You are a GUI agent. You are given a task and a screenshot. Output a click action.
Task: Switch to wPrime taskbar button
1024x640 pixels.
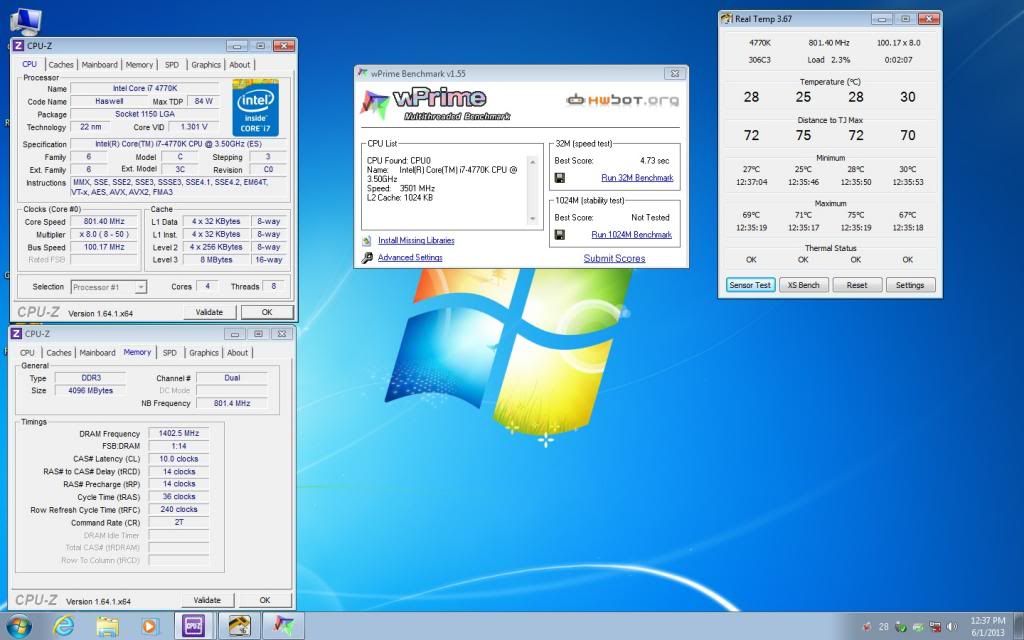(x=283, y=626)
